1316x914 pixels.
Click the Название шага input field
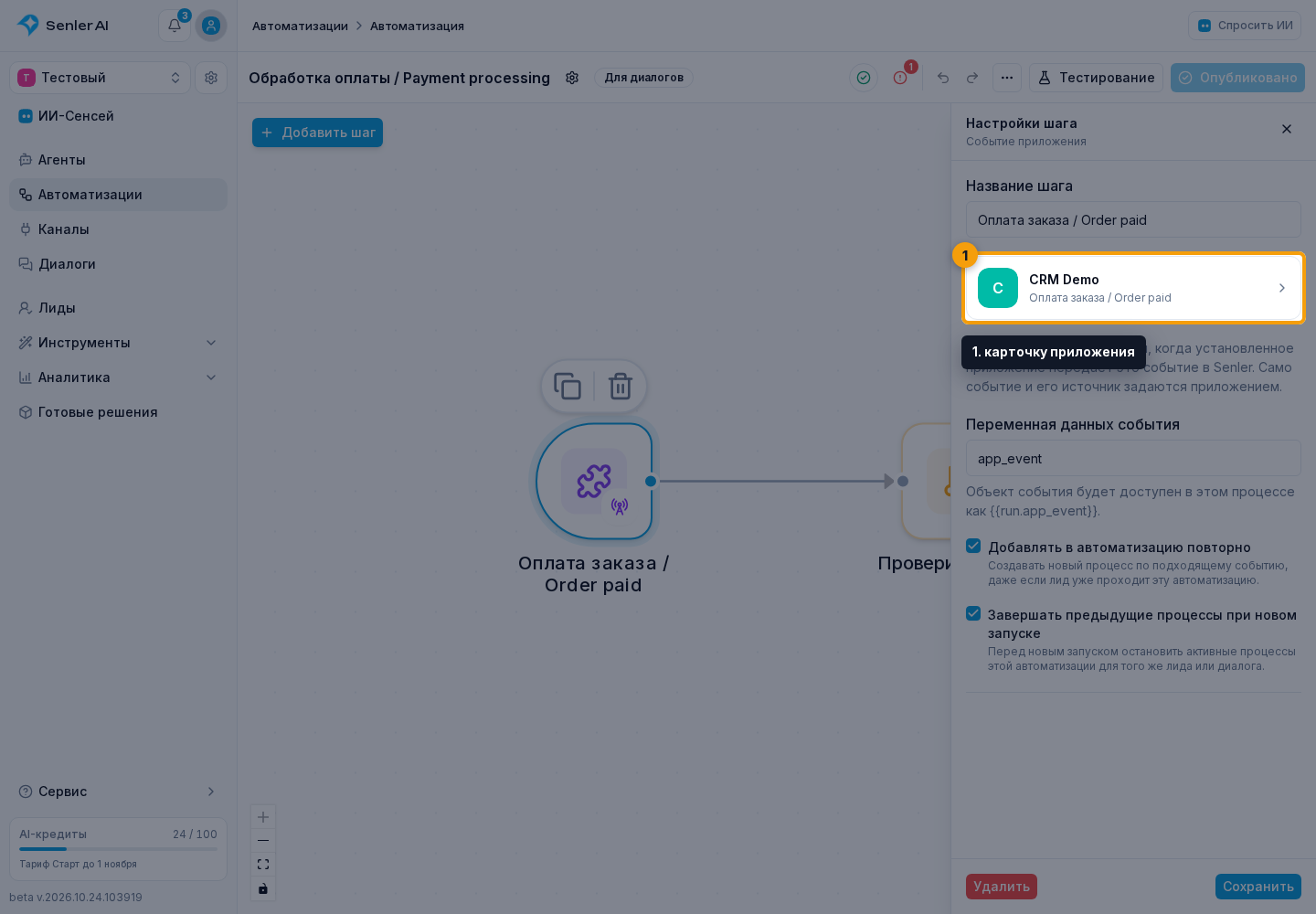1133,220
